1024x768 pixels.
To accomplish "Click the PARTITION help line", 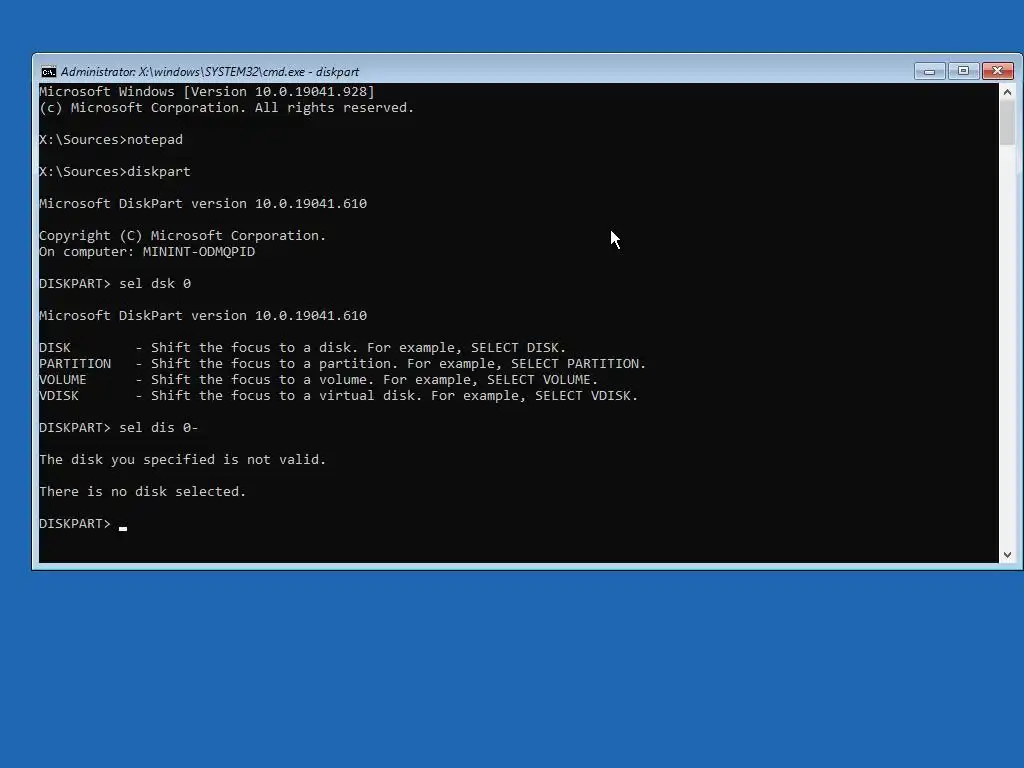I will (343, 364).
